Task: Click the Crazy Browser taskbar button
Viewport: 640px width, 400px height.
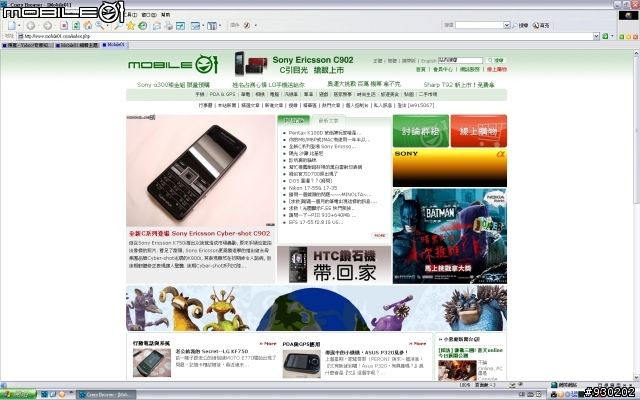Action: click(x=107, y=395)
